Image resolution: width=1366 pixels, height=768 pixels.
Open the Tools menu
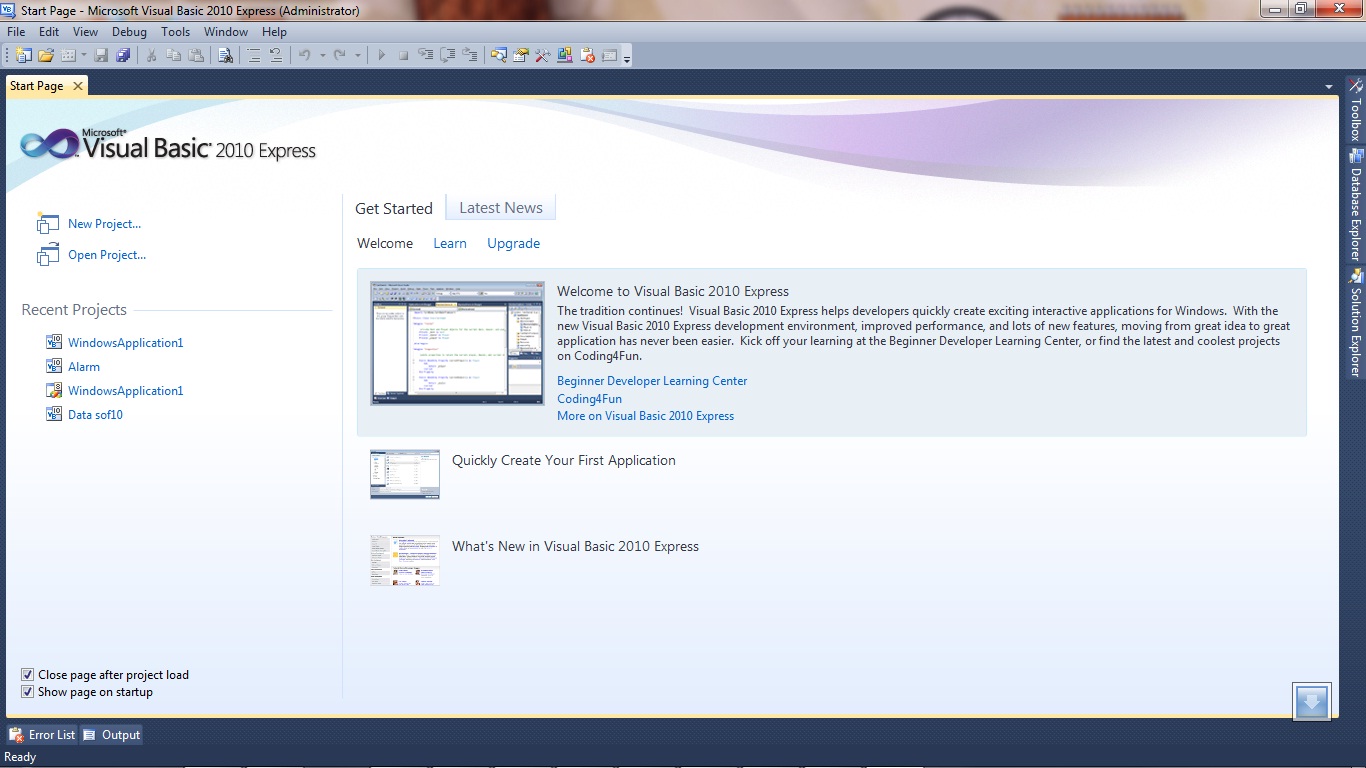click(176, 32)
